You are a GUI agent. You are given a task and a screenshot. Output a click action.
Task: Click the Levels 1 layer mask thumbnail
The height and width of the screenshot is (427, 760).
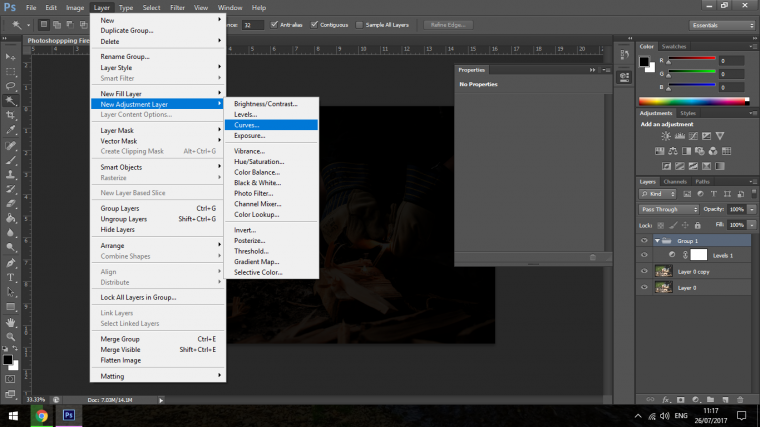pyautogui.click(x=698, y=254)
